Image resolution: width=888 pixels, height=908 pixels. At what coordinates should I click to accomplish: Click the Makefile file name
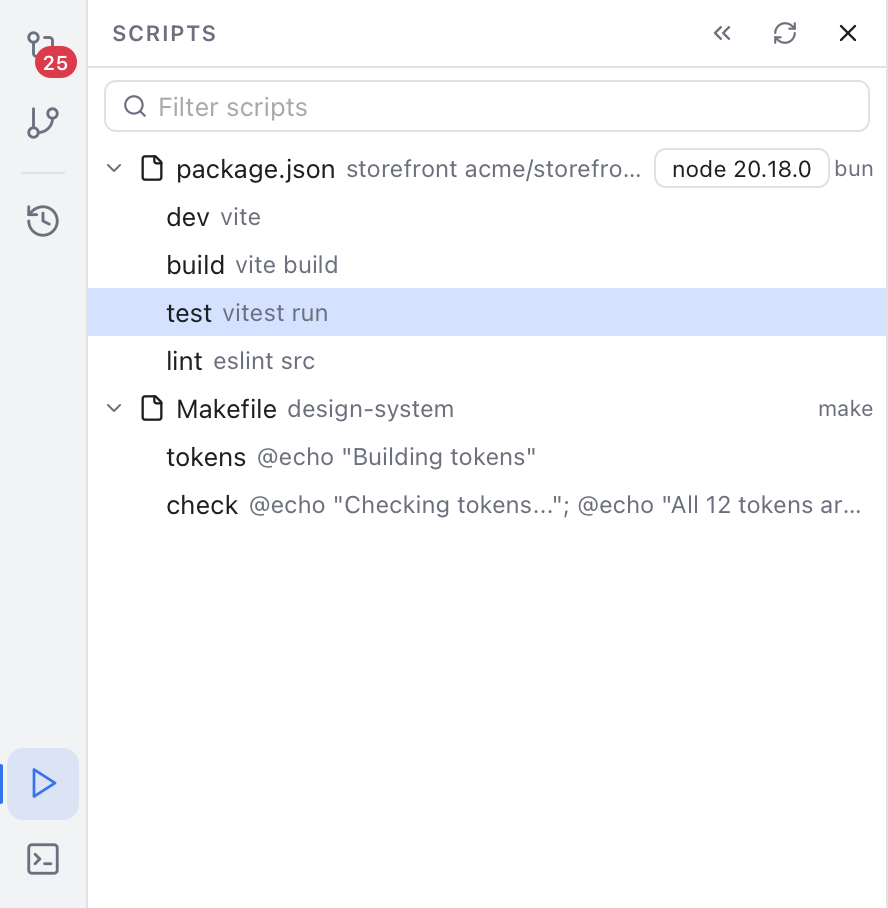tap(226, 409)
